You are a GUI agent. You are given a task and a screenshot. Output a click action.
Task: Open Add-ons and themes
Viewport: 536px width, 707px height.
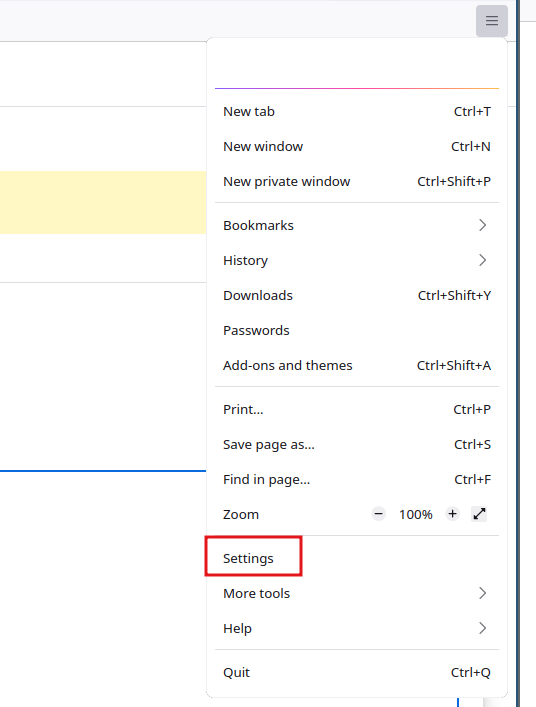point(357,365)
